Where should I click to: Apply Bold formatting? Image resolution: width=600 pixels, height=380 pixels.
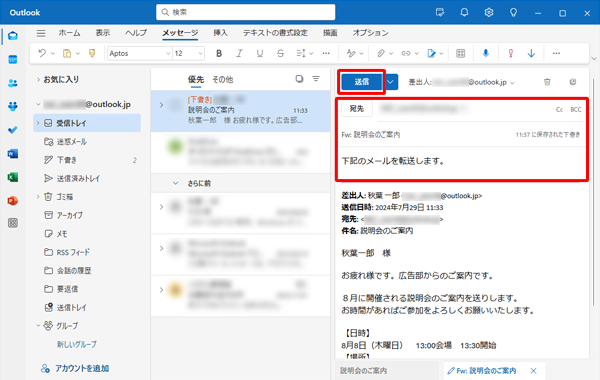tap(219, 53)
